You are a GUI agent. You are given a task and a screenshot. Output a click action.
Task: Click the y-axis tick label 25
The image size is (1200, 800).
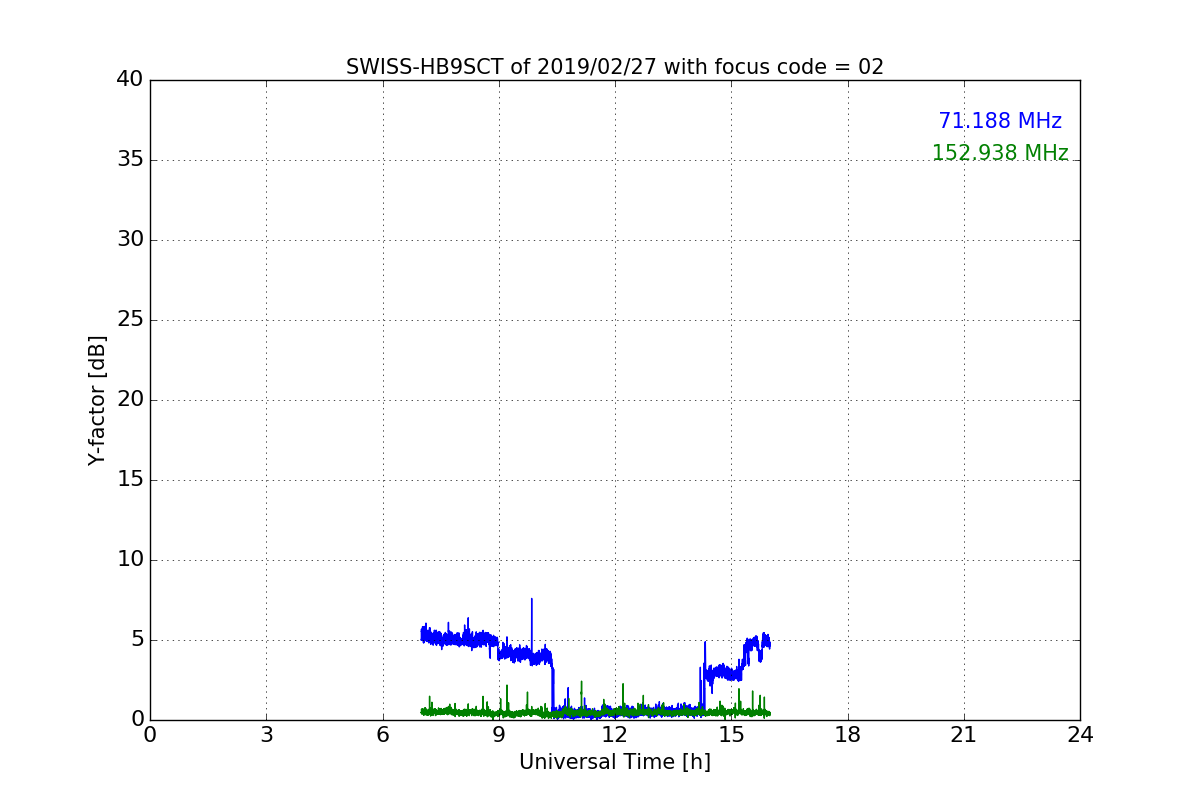[129, 320]
